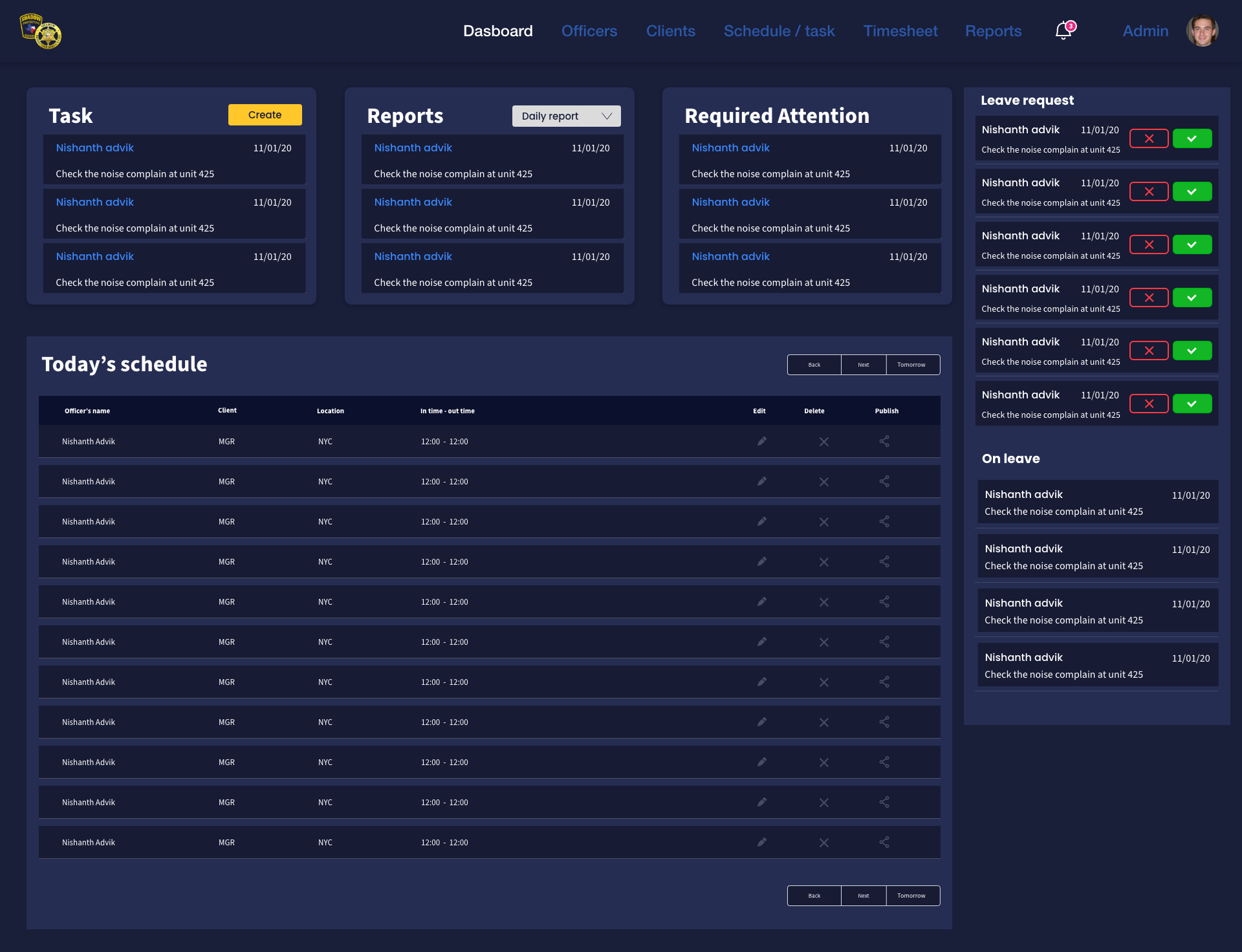Click the edit pencil in last schedule row
1242x952 pixels.
click(762, 842)
